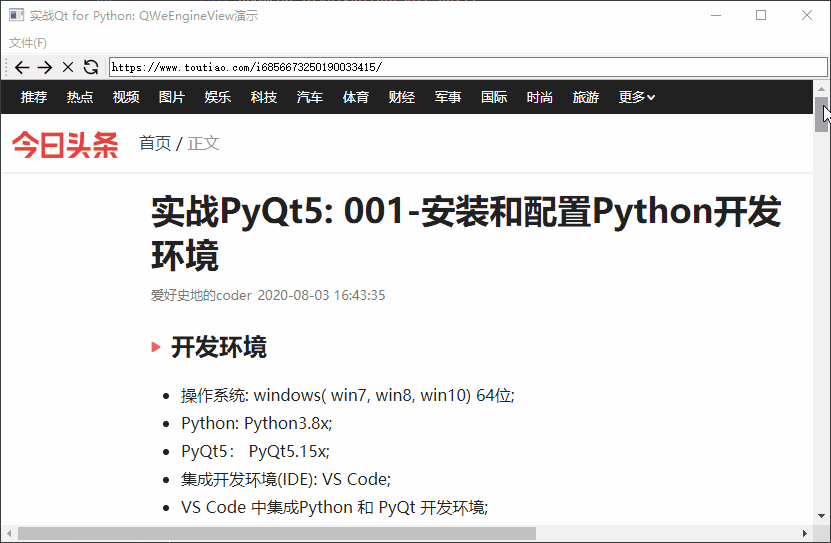Click vertical scrollbar up arrow

(821, 88)
